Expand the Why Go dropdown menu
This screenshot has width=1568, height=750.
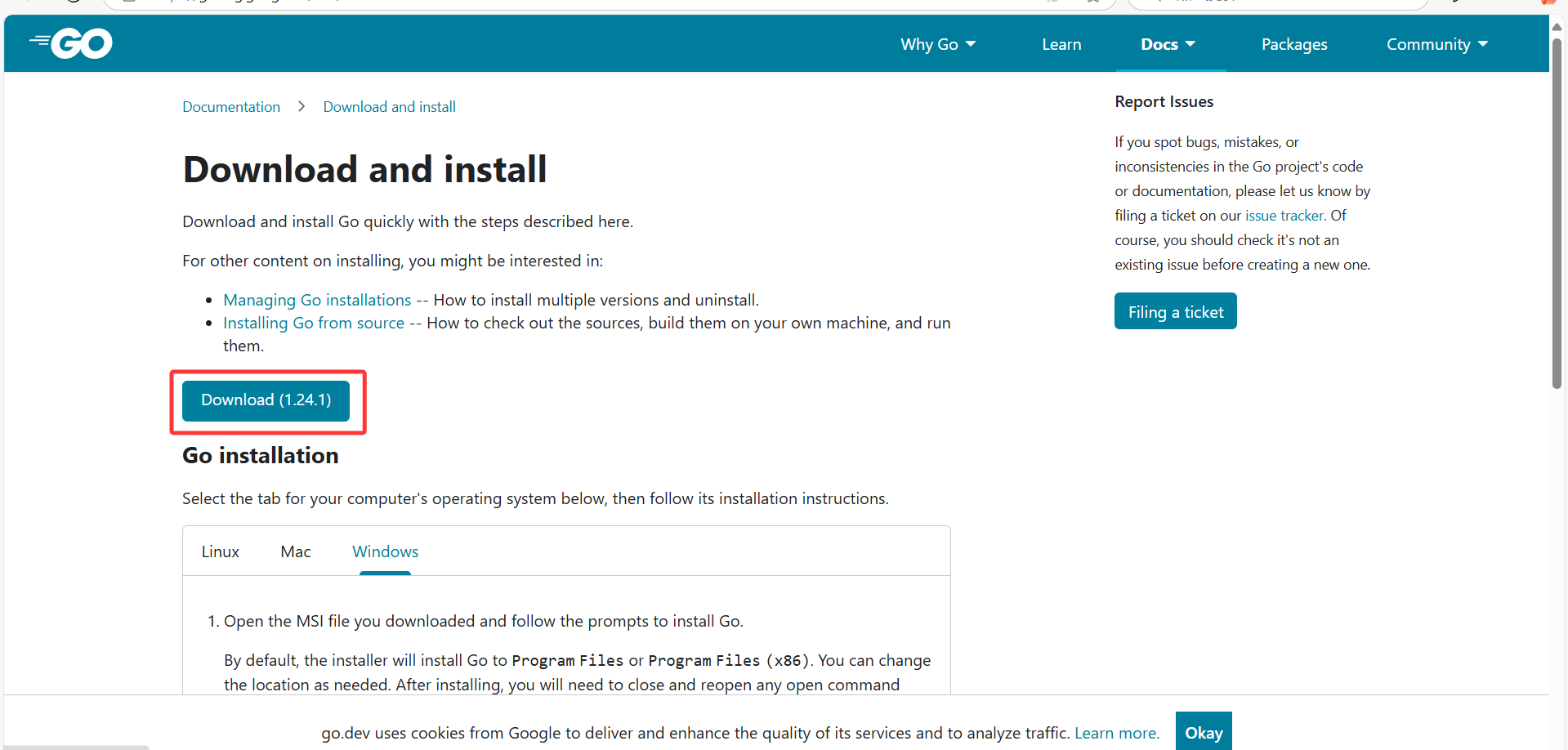coord(938,44)
